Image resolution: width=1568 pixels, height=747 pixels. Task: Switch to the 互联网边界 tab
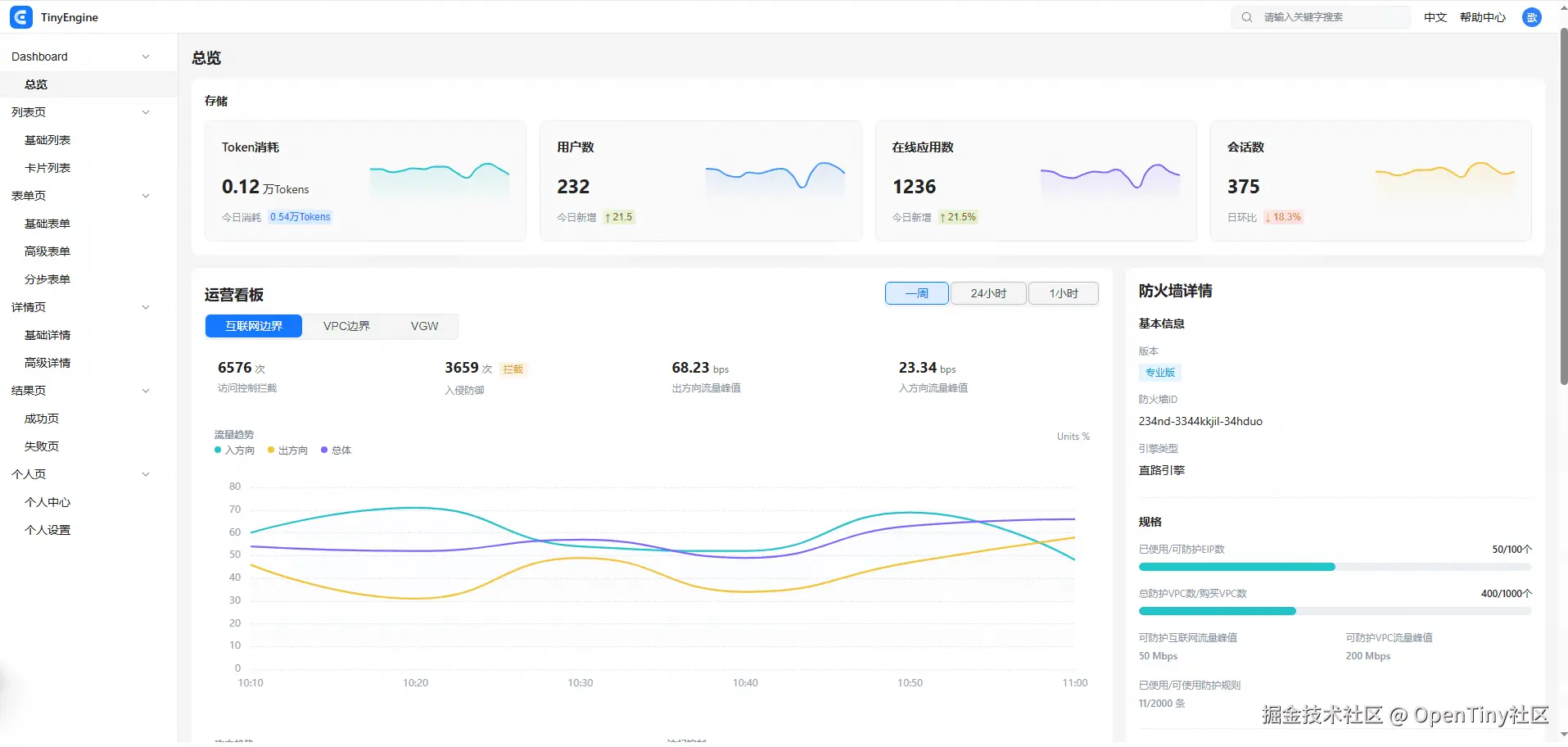point(254,326)
